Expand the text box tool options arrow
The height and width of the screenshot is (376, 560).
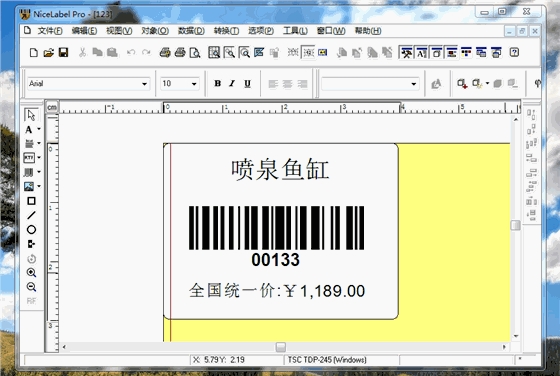point(39,144)
